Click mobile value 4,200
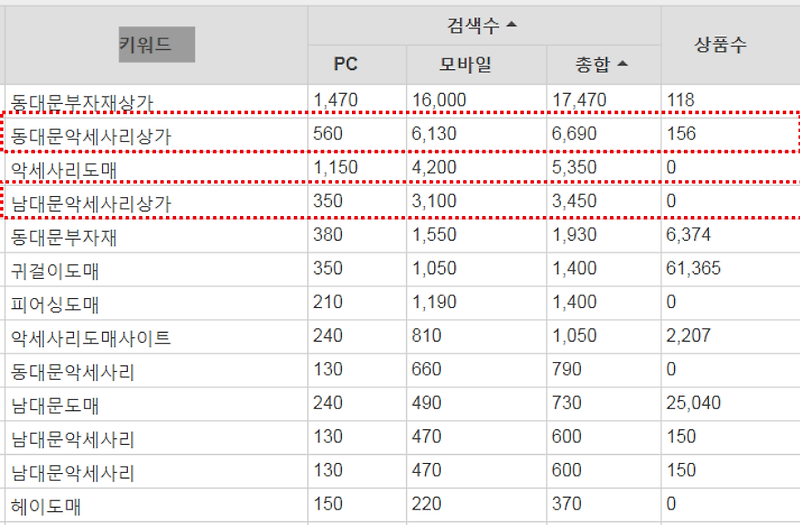The image size is (800, 525). pyautogui.click(x=434, y=167)
